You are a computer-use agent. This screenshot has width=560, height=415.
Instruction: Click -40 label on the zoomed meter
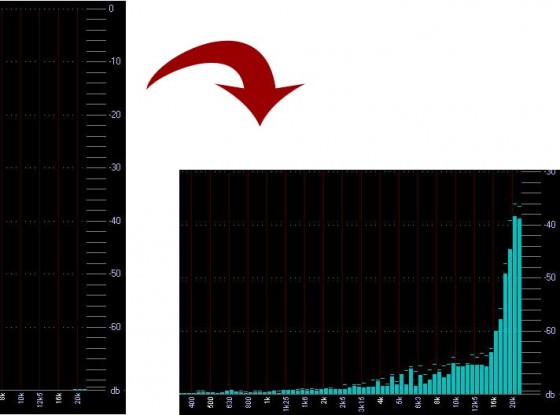point(550,225)
